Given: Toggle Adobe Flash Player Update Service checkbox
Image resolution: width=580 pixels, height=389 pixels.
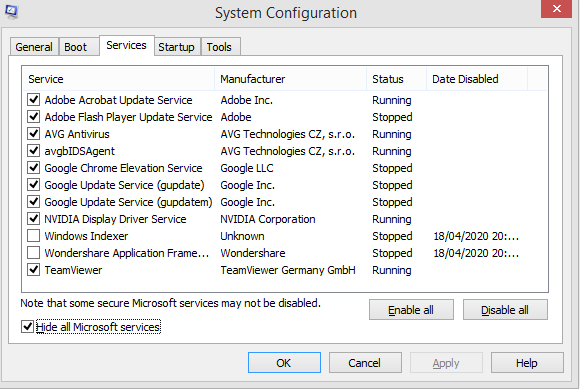Looking at the screenshot, I should pyautogui.click(x=34, y=116).
